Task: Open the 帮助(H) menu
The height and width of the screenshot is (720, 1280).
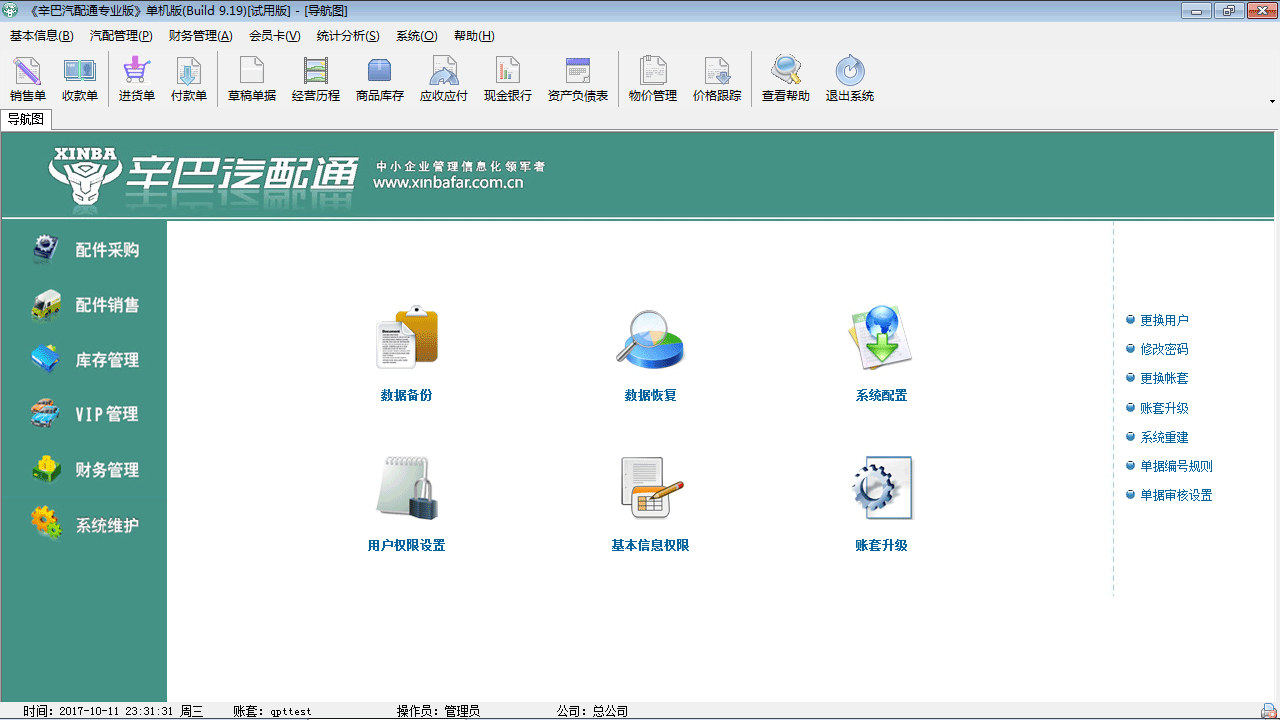Action: (x=474, y=36)
